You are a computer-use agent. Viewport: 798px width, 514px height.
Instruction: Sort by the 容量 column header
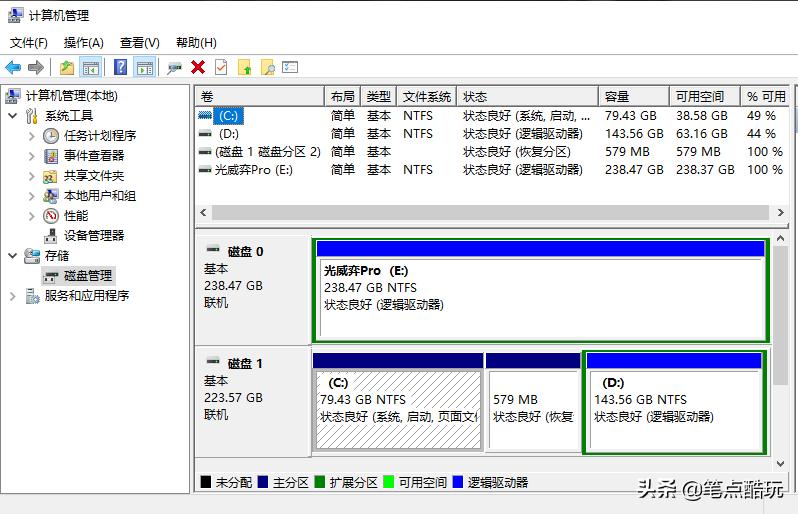pos(634,97)
